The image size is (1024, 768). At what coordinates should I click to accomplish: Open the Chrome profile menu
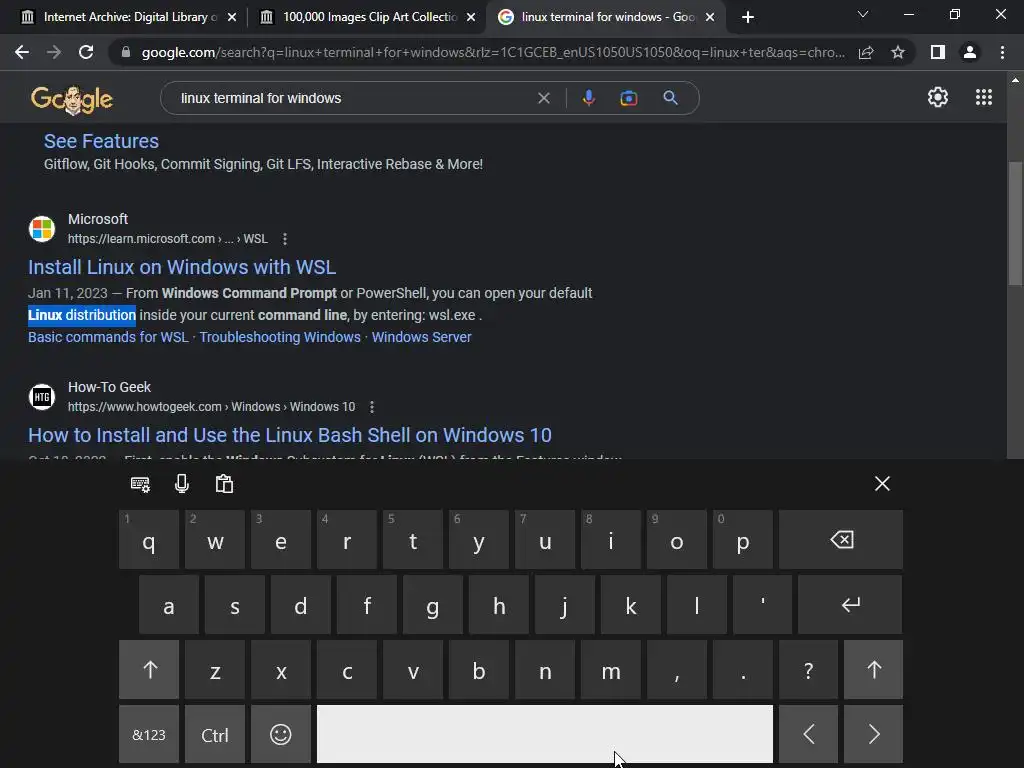click(x=970, y=52)
